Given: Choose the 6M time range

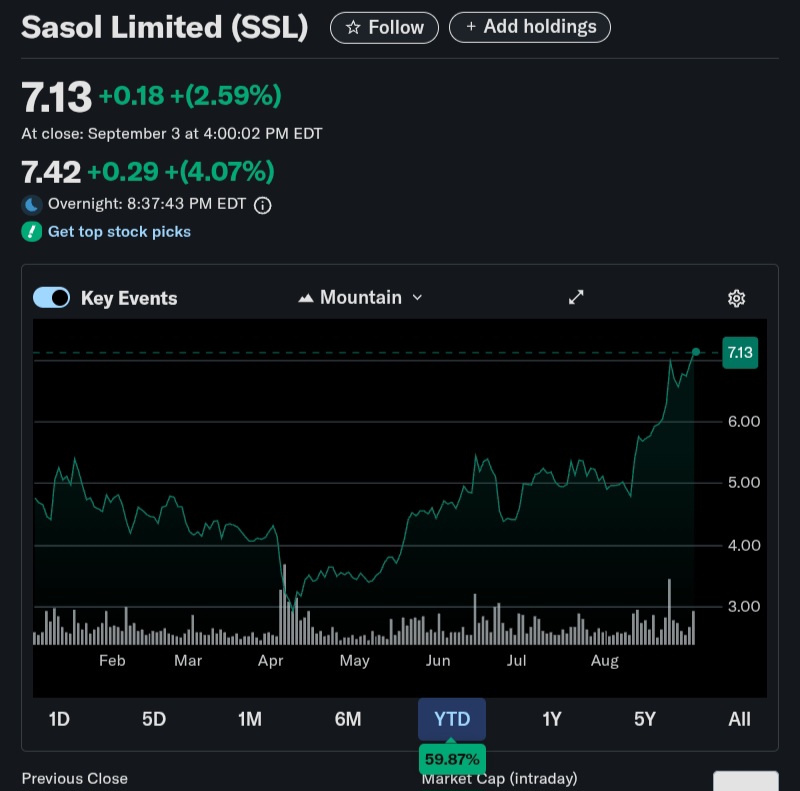Looking at the screenshot, I should click(348, 719).
